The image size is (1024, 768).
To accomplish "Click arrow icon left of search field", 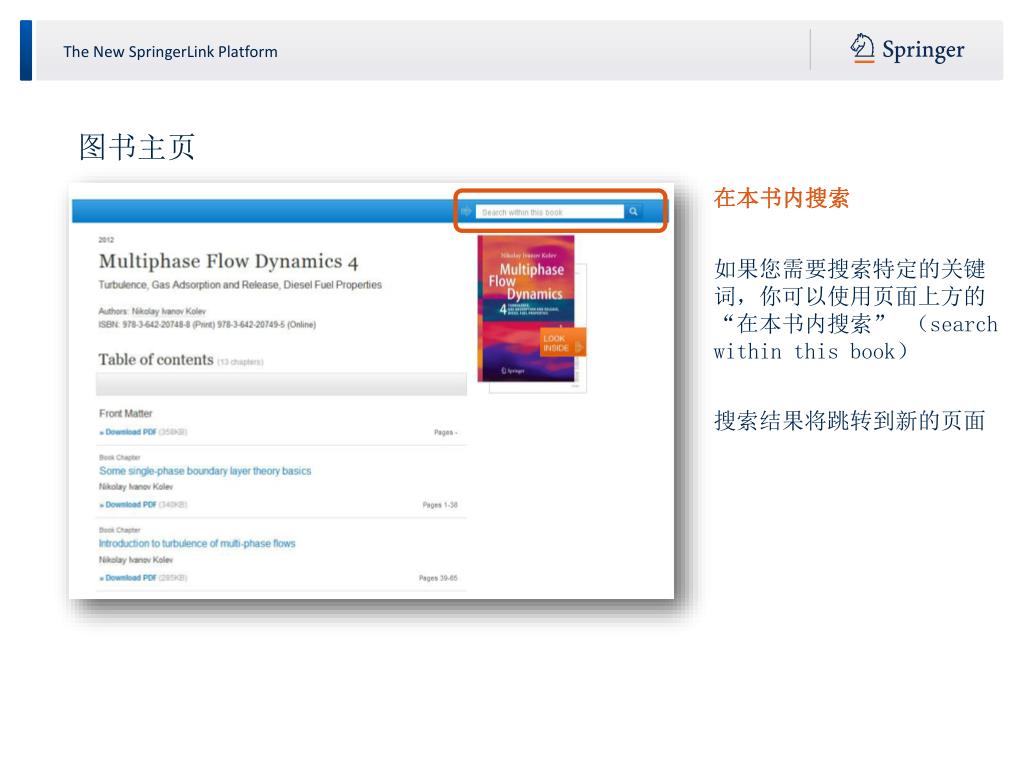I will [466, 211].
